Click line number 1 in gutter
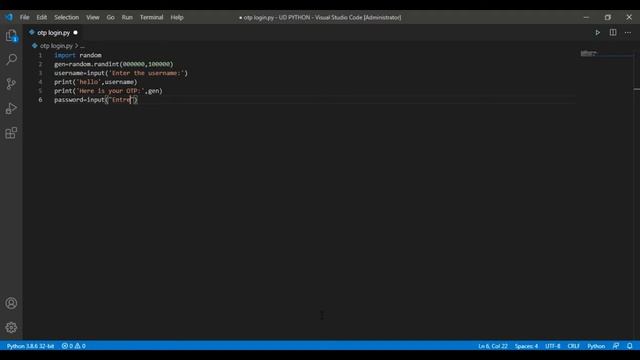Image resolution: width=640 pixels, height=360 pixels. point(40,55)
